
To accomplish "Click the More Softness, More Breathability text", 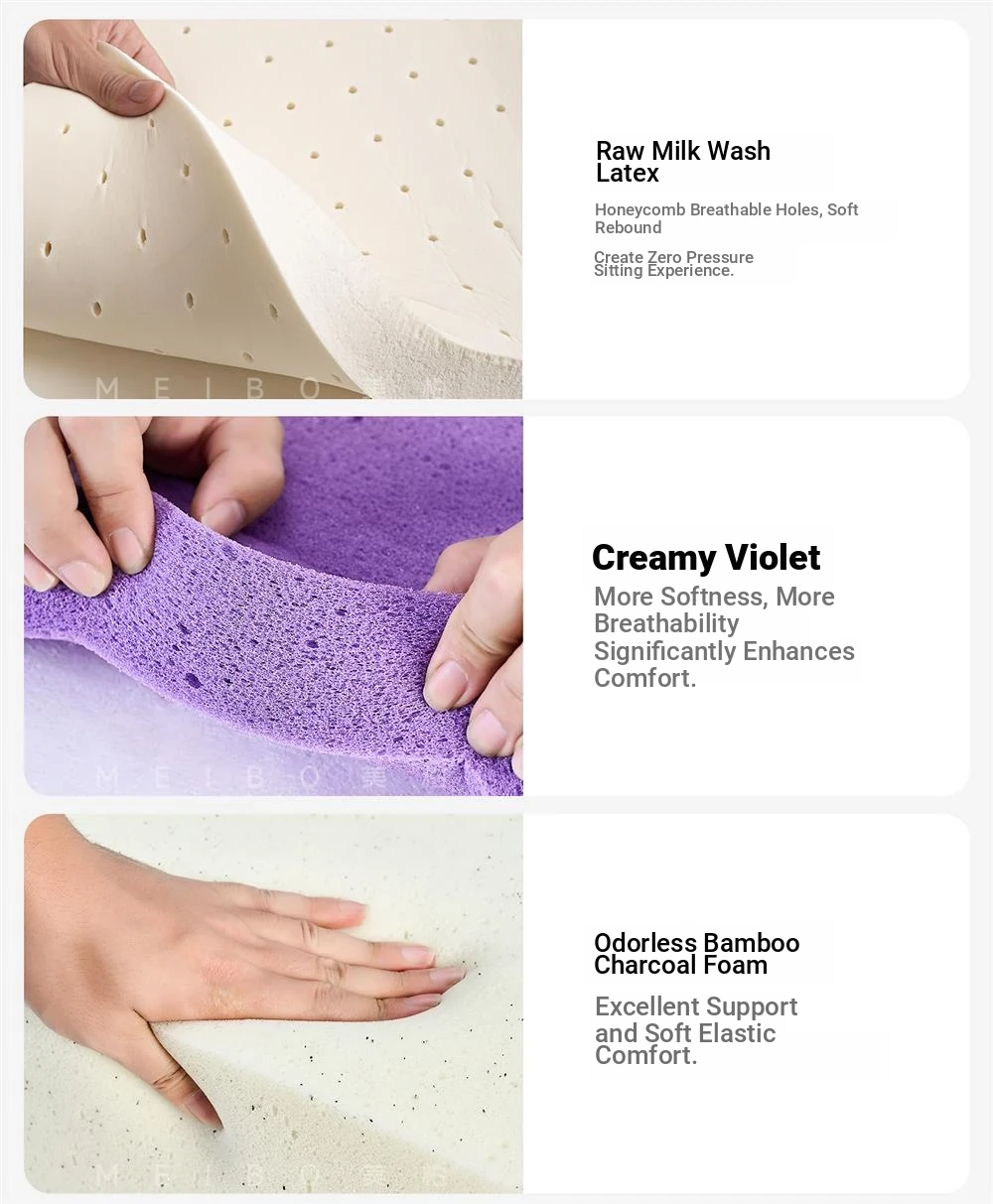I will coord(714,609).
